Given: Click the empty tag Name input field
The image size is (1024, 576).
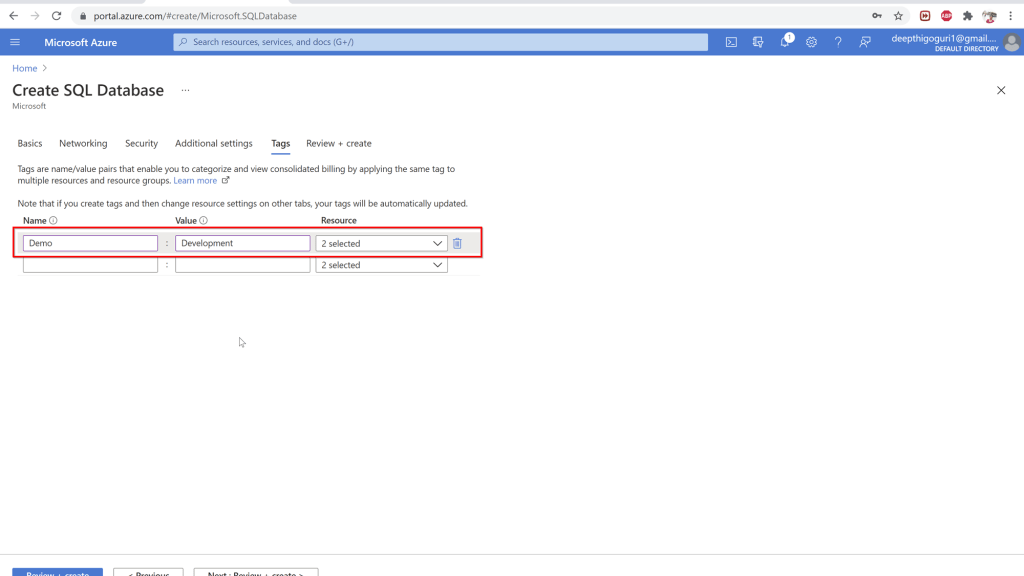Looking at the screenshot, I should pos(90,265).
